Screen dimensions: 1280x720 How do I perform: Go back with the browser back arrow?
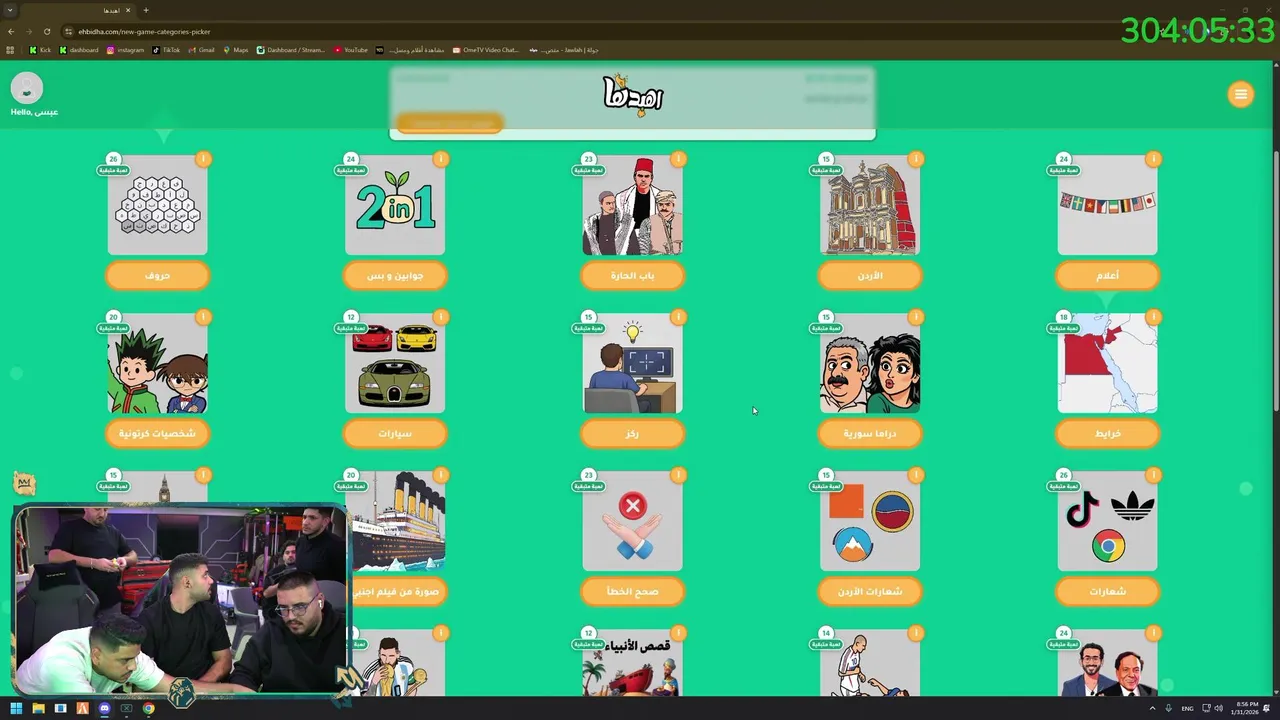click(10, 31)
